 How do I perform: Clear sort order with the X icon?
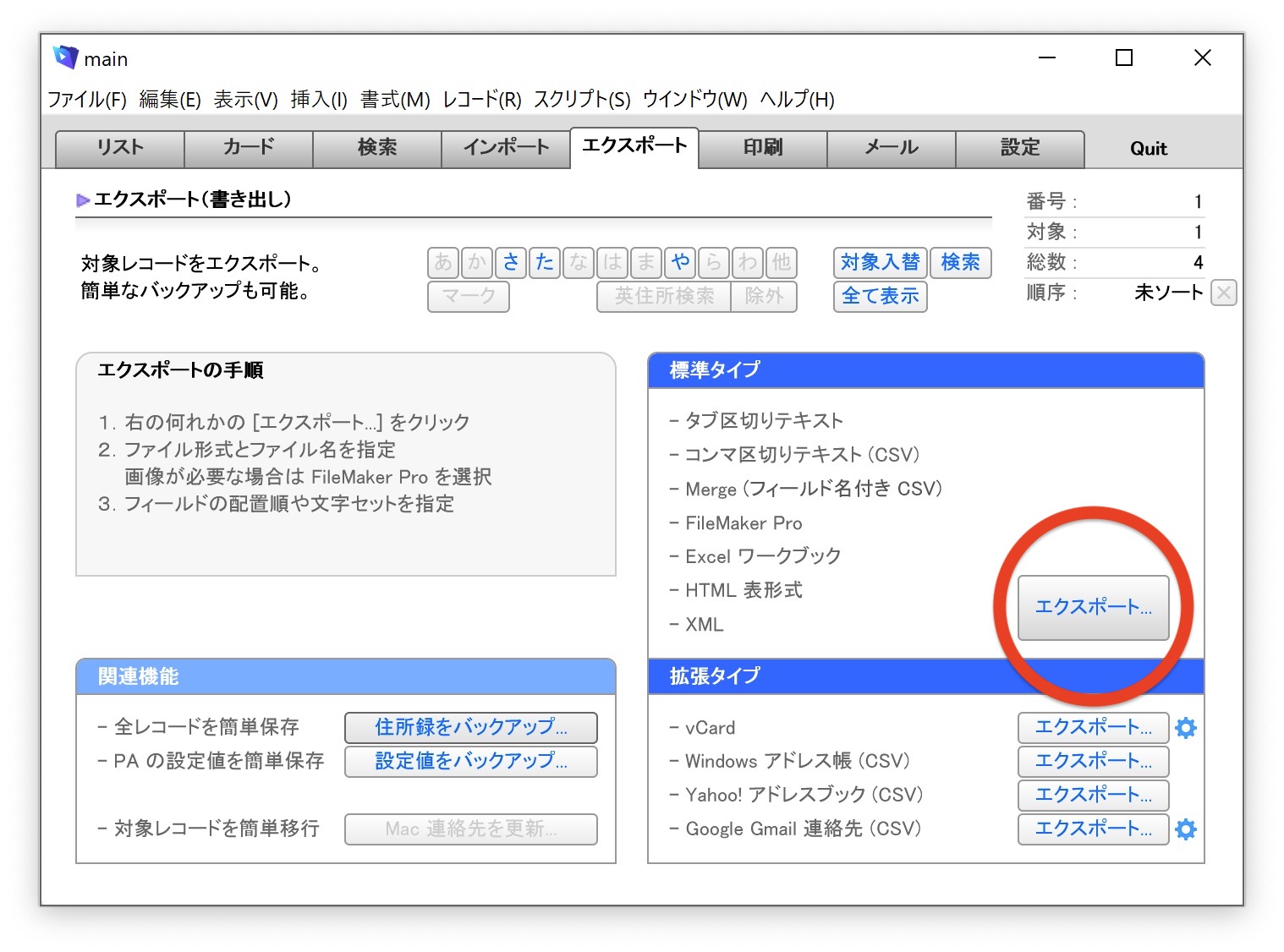1223,293
